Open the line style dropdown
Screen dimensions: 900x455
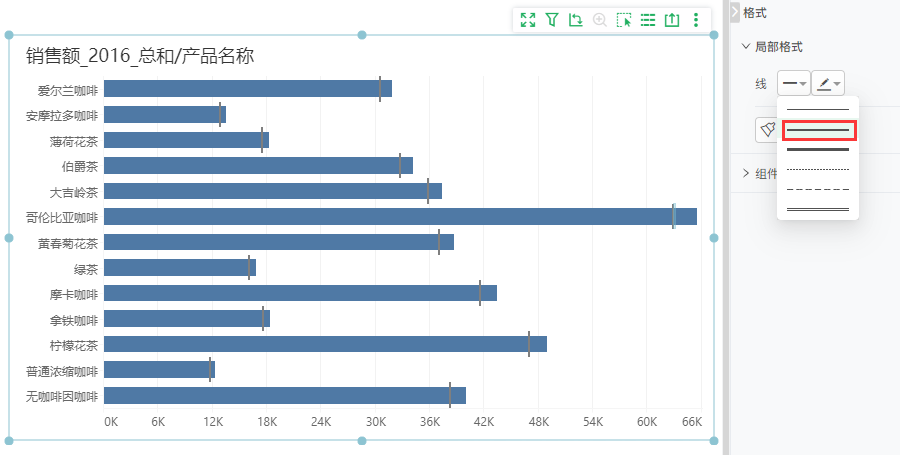(794, 84)
